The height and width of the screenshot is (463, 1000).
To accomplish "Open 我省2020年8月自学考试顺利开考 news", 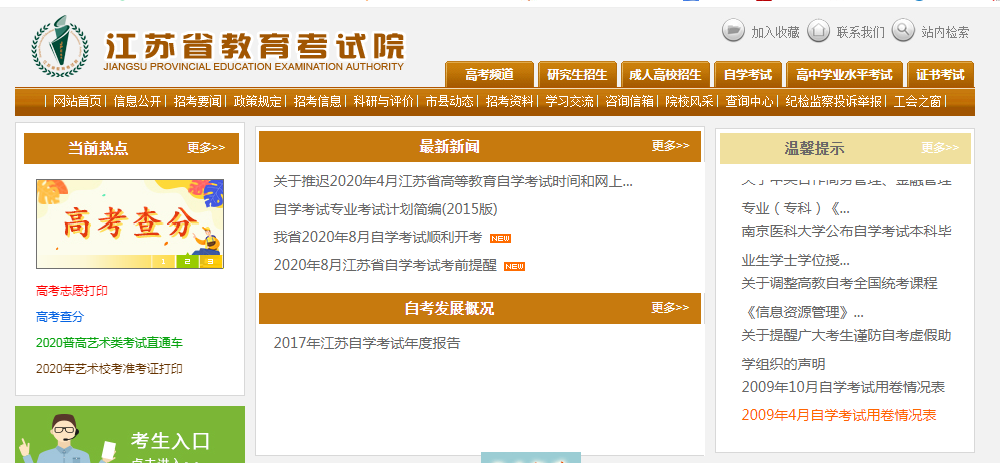I will click(x=378, y=238).
